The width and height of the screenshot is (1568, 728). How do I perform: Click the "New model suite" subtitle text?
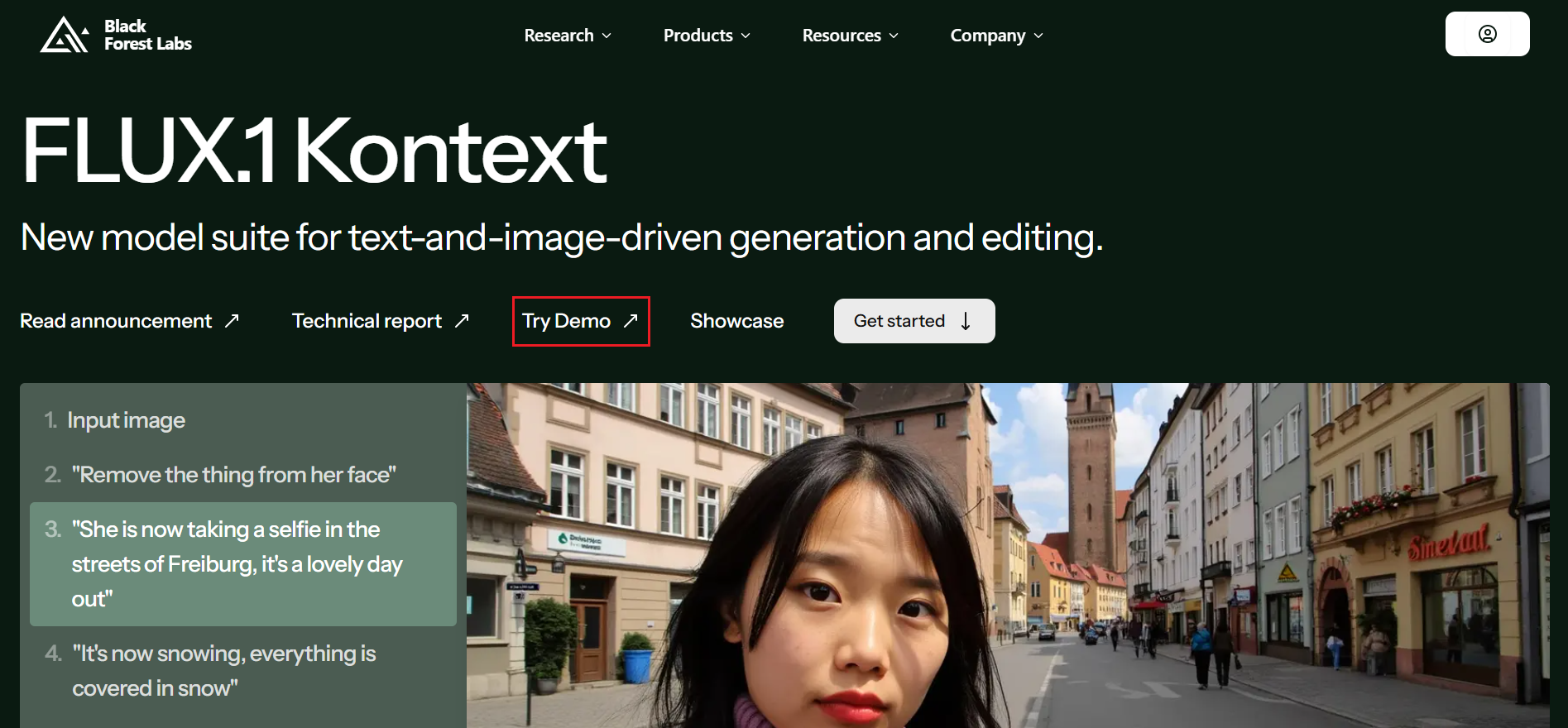click(x=562, y=238)
